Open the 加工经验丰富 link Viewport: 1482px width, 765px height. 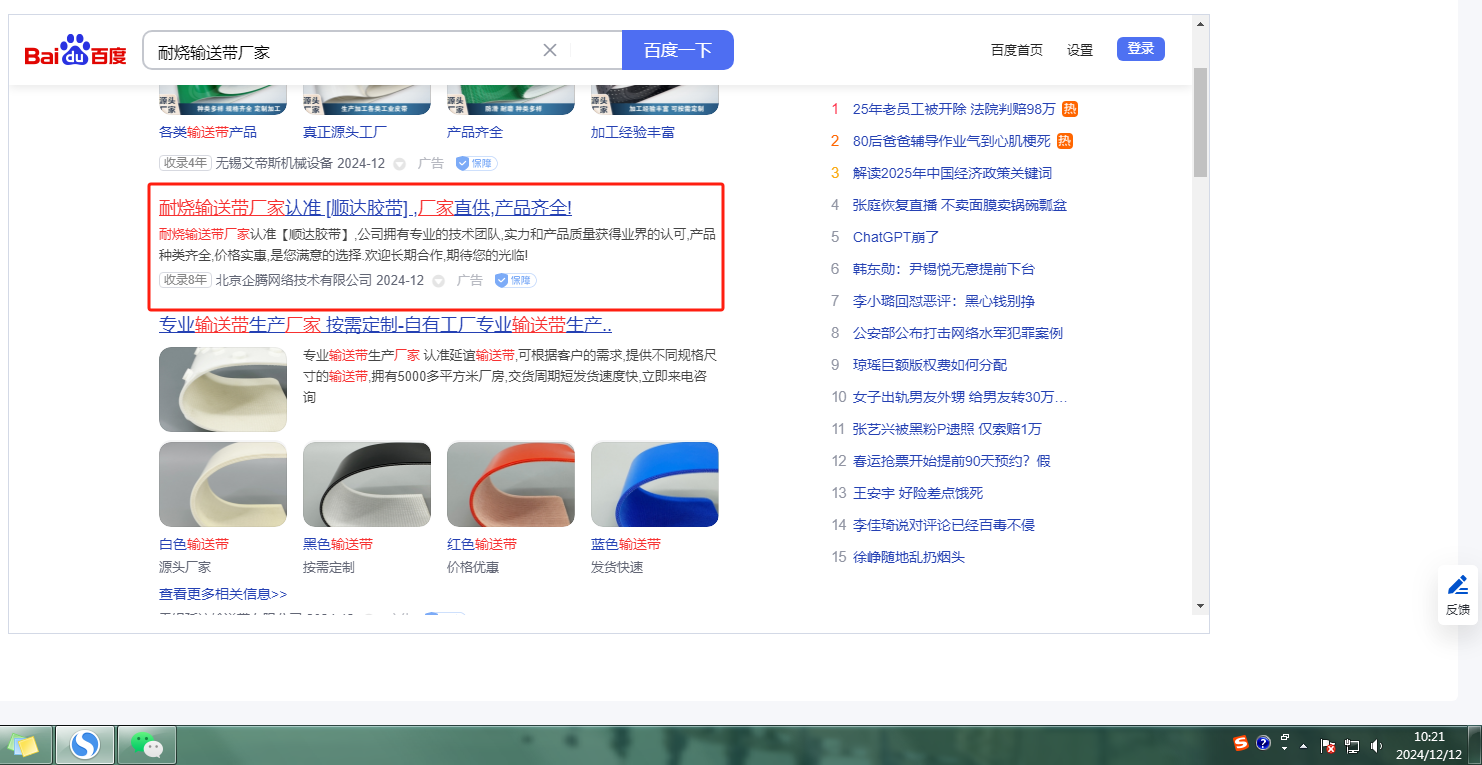click(x=633, y=132)
